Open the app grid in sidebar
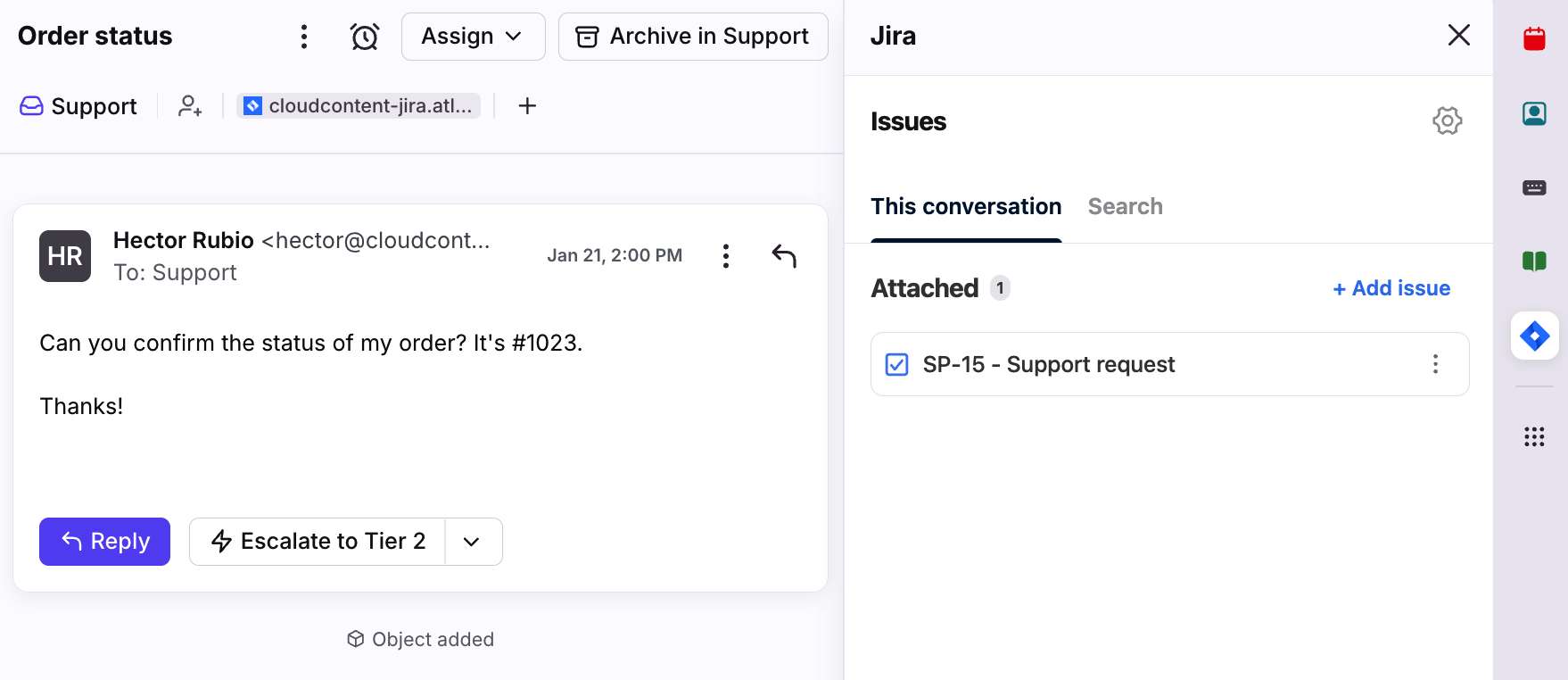Image resolution: width=1568 pixels, height=680 pixels. point(1534,436)
